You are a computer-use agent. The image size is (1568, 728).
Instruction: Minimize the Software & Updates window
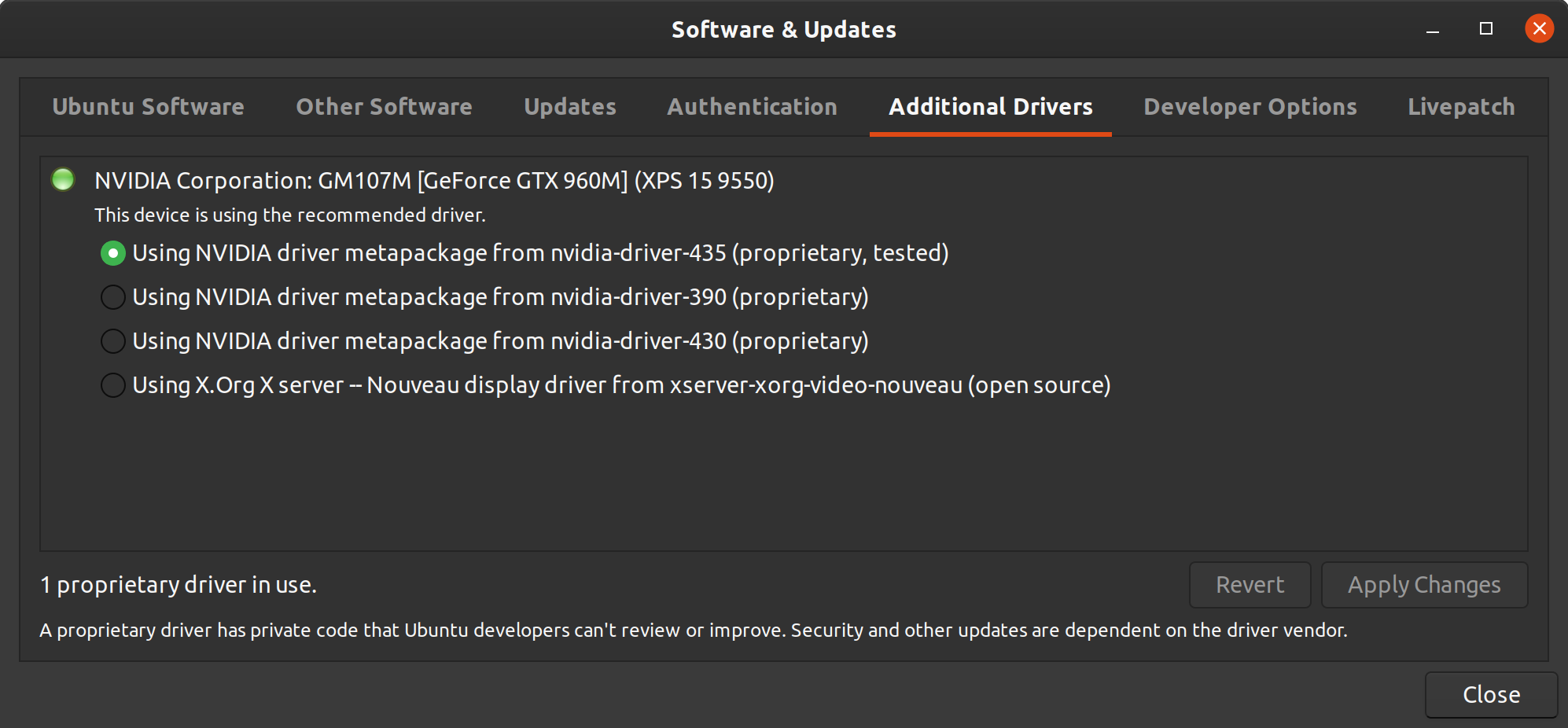point(1433,30)
